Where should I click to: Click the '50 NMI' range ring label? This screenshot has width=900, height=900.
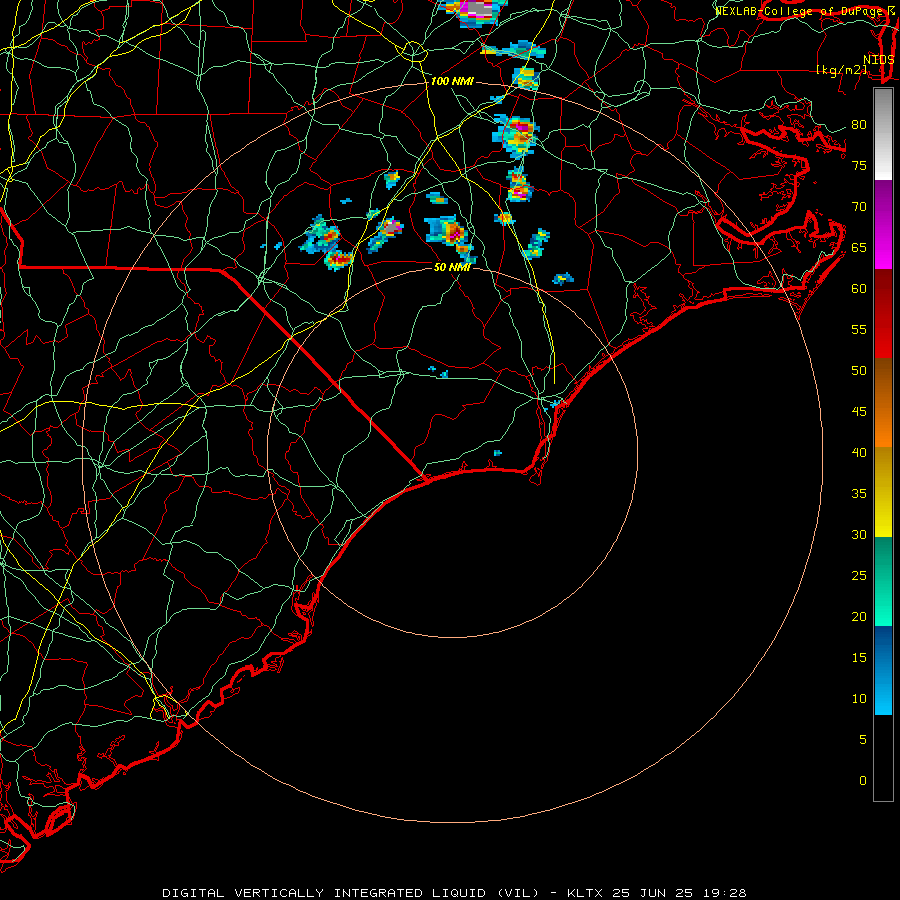tap(452, 267)
